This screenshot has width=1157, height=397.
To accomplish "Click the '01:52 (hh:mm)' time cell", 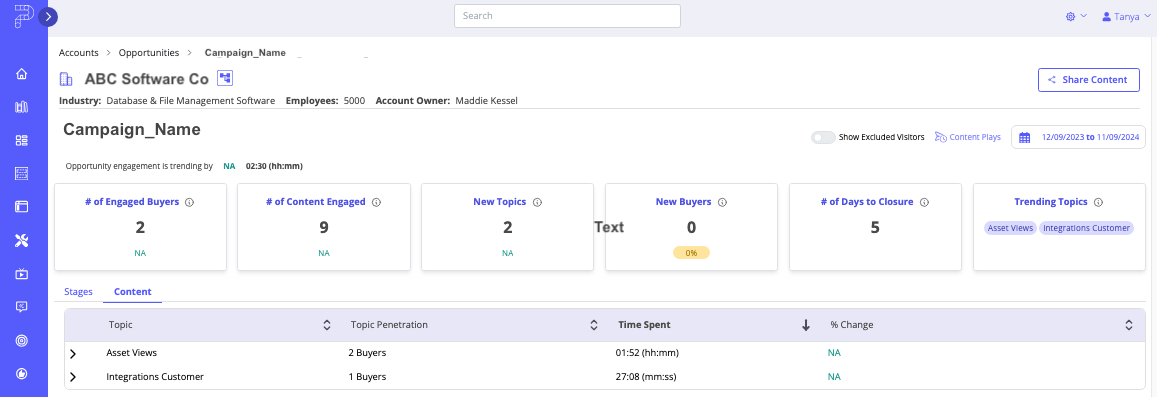I will [x=647, y=353].
